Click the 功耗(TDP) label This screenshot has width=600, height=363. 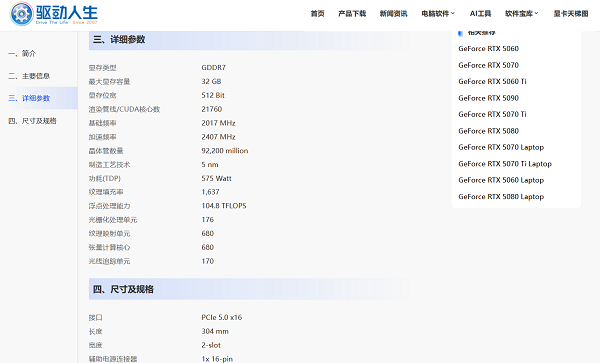point(104,179)
